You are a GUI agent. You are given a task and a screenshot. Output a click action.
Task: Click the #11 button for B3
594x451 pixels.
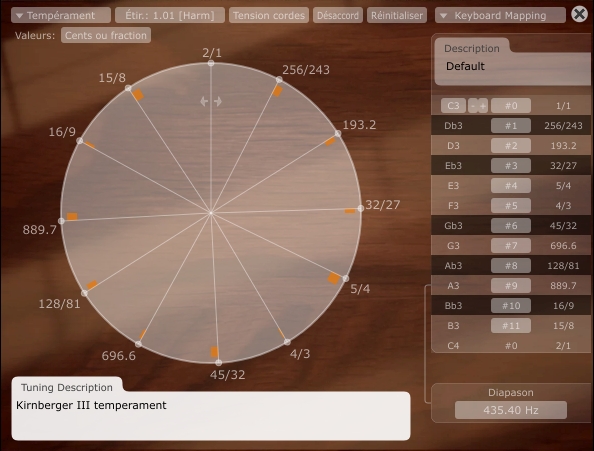tap(511, 326)
